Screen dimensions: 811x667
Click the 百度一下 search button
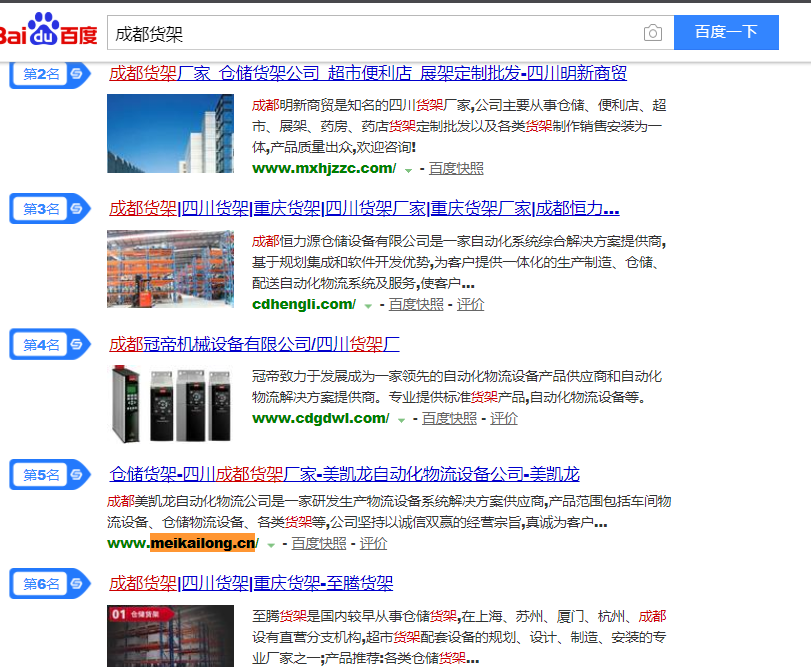coord(726,33)
